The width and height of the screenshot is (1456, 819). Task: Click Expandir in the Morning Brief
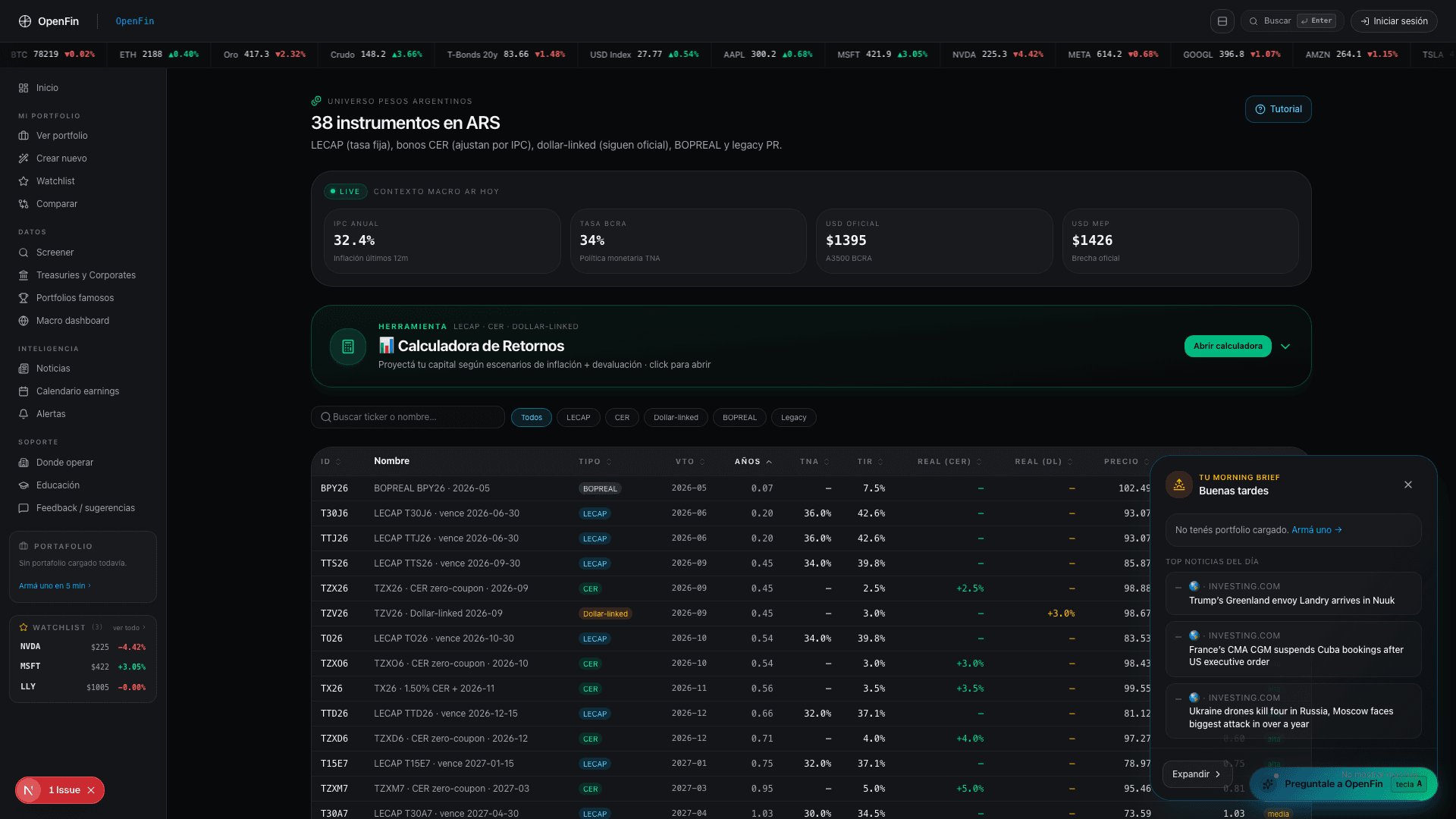(x=1197, y=774)
